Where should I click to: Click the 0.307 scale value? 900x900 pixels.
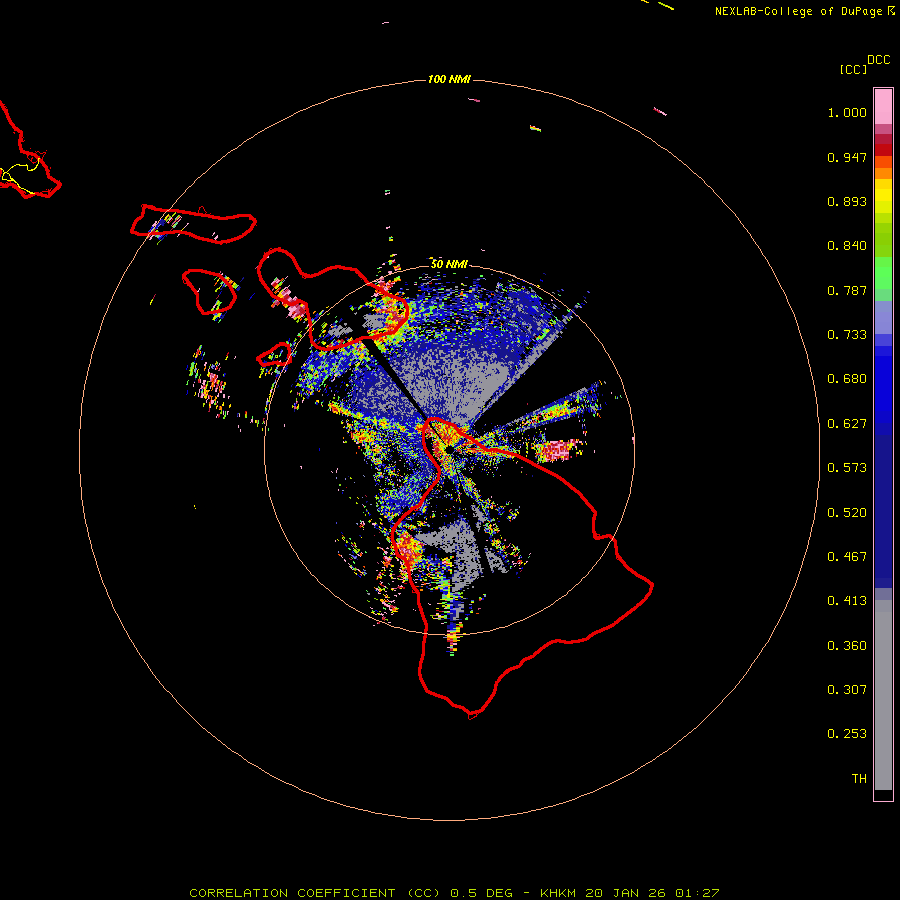[x=847, y=690]
